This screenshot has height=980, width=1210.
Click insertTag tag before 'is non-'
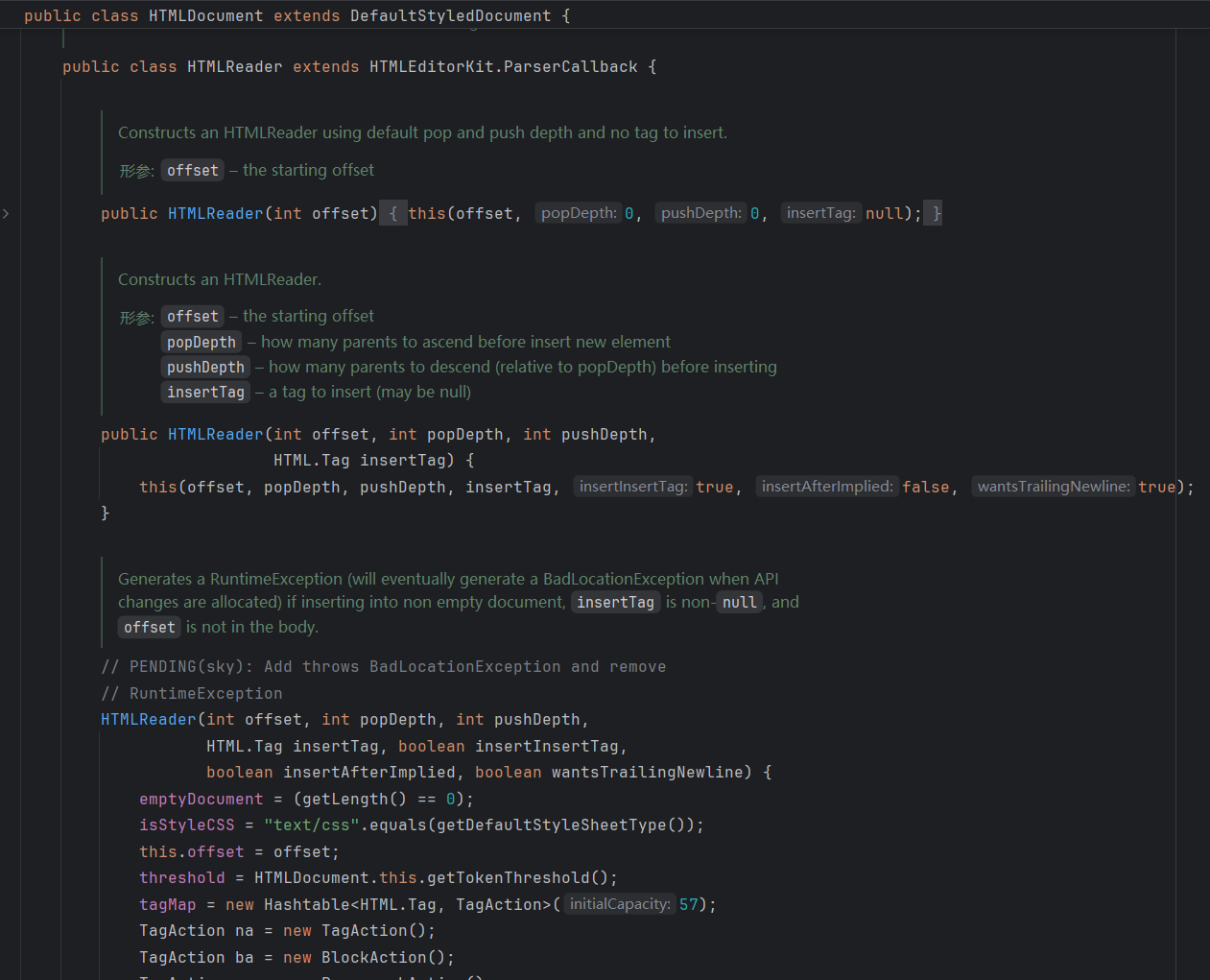click(x=615, y=603)
